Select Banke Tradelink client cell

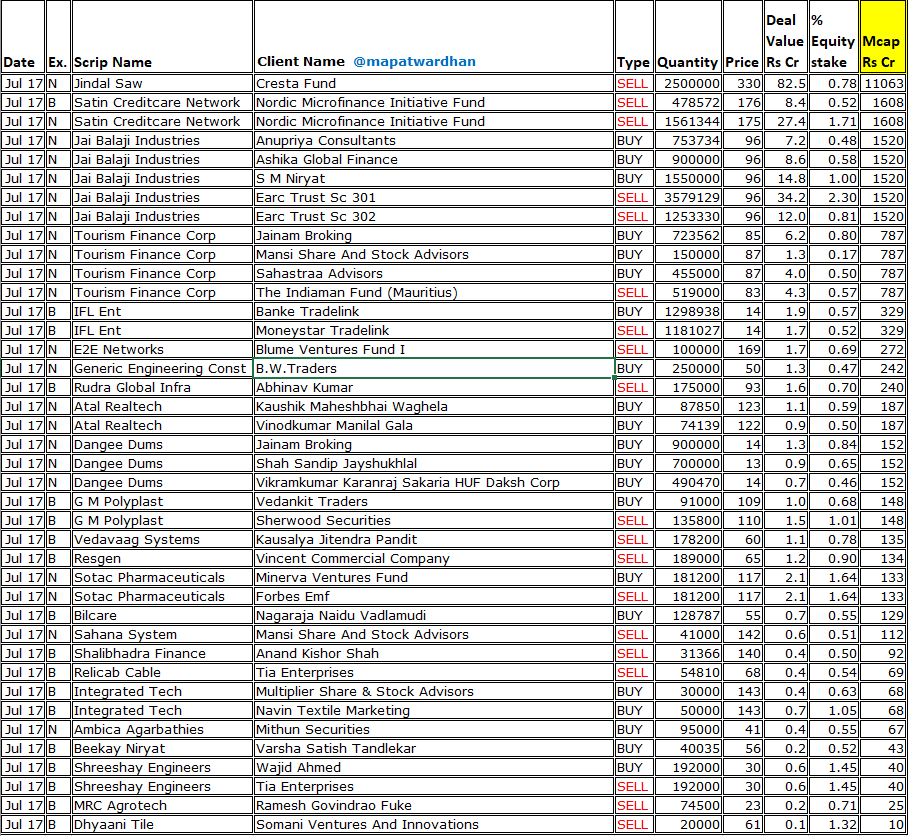pyautogui.click(x=434, y=311)
